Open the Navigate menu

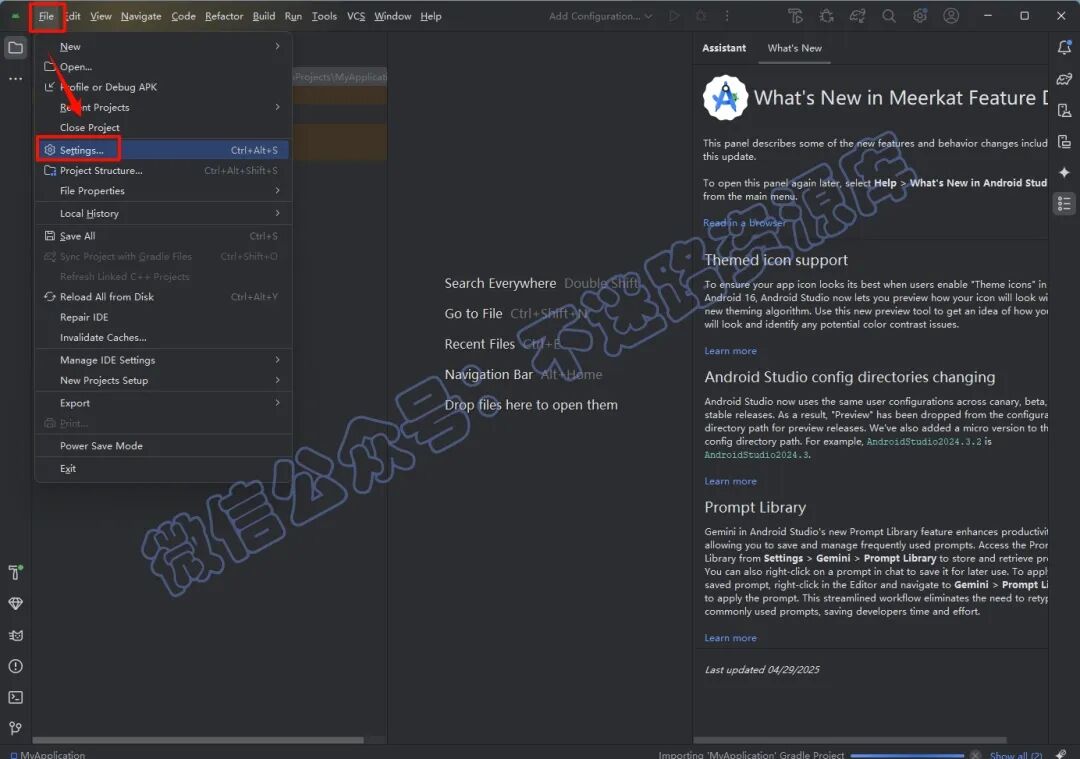pos(141,16)
